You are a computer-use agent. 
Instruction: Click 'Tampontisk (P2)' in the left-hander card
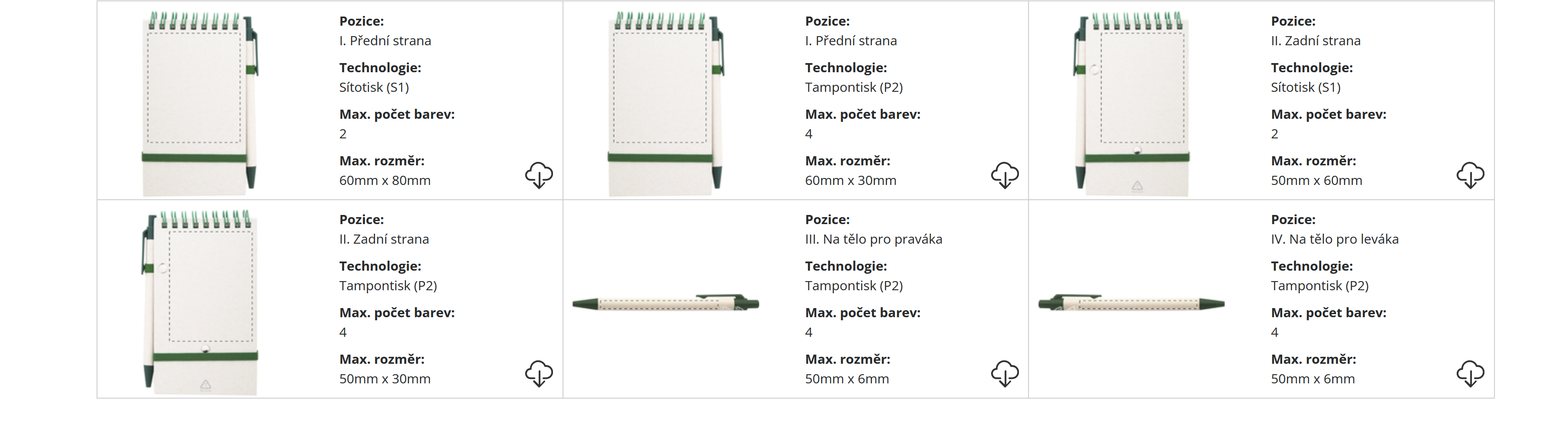tap(1319, 286)
